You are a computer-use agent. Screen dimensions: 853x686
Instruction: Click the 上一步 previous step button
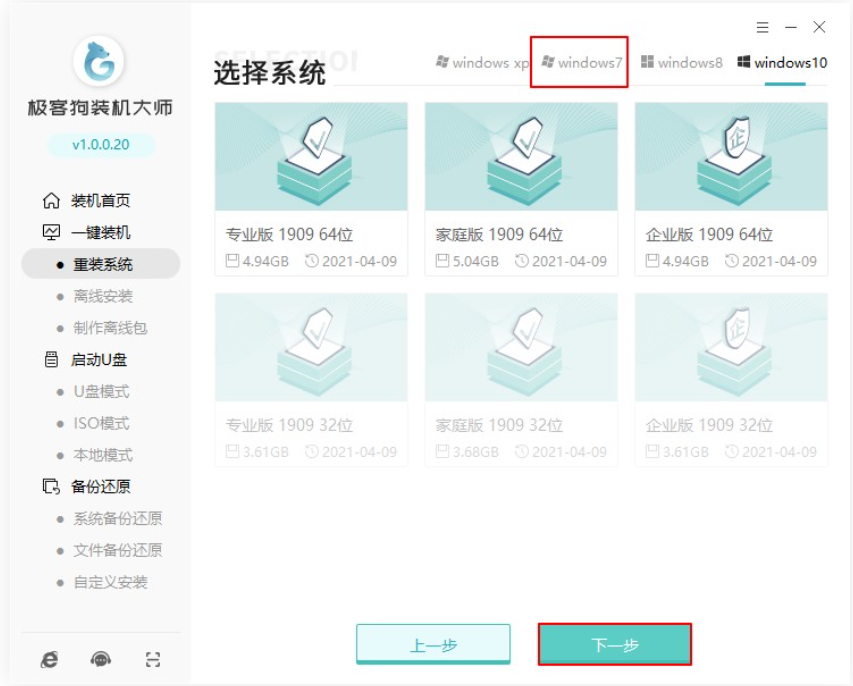click(434, 645)
